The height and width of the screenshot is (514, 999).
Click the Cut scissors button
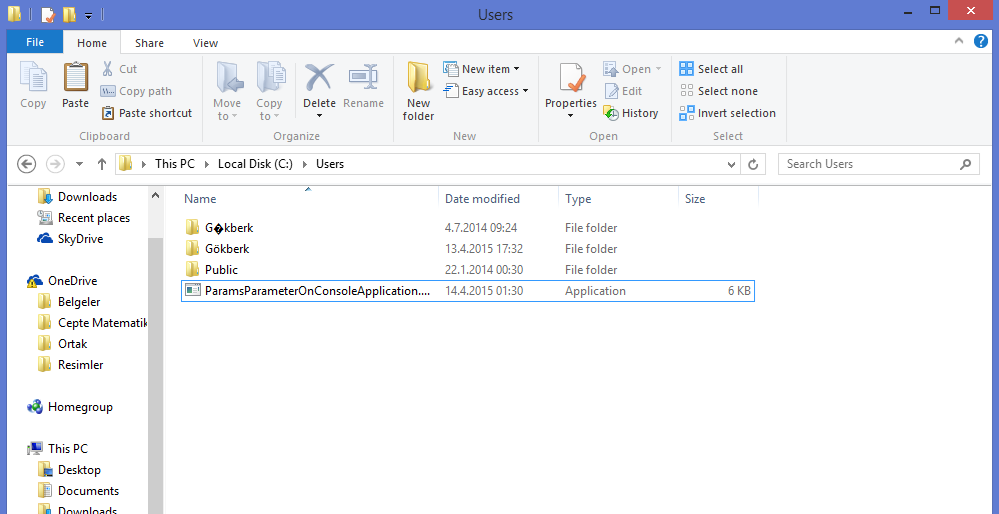pyautogui.click(x=119, y=69)
